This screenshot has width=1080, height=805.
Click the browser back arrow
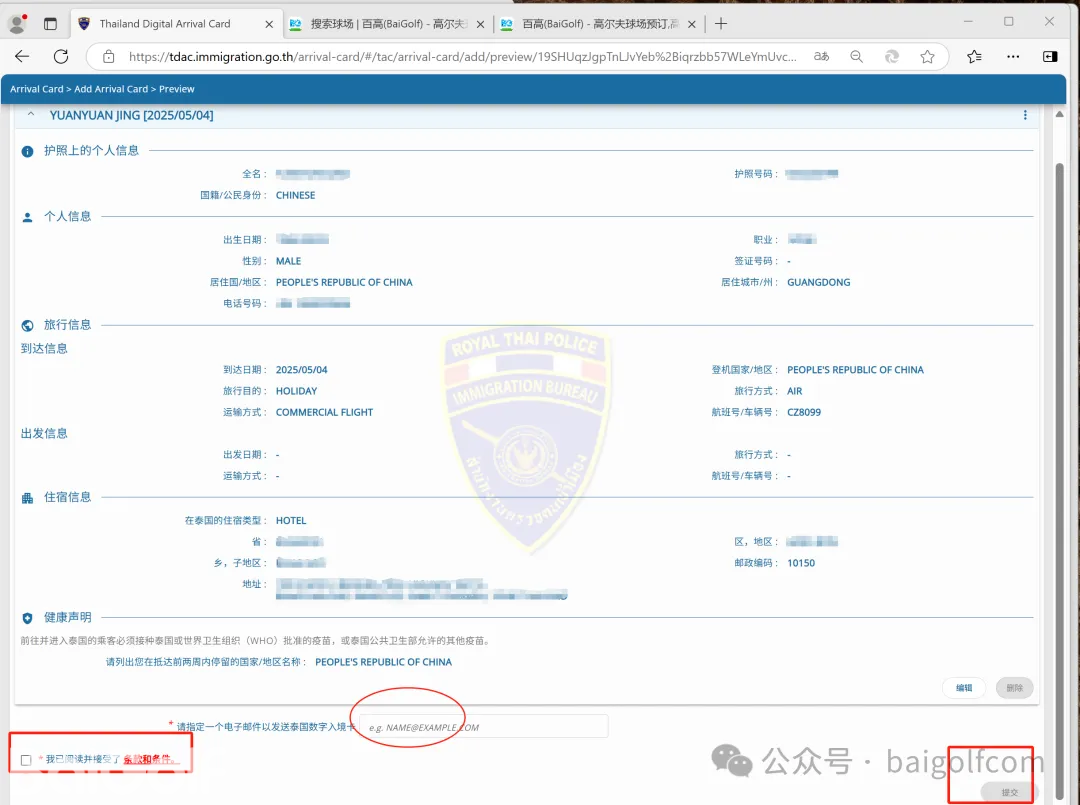(22, 57)
